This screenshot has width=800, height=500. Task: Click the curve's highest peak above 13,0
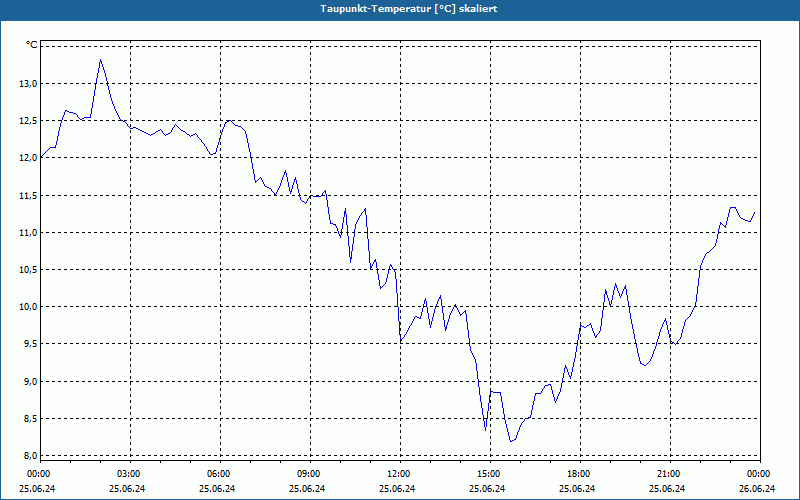[x=101, y=60]
